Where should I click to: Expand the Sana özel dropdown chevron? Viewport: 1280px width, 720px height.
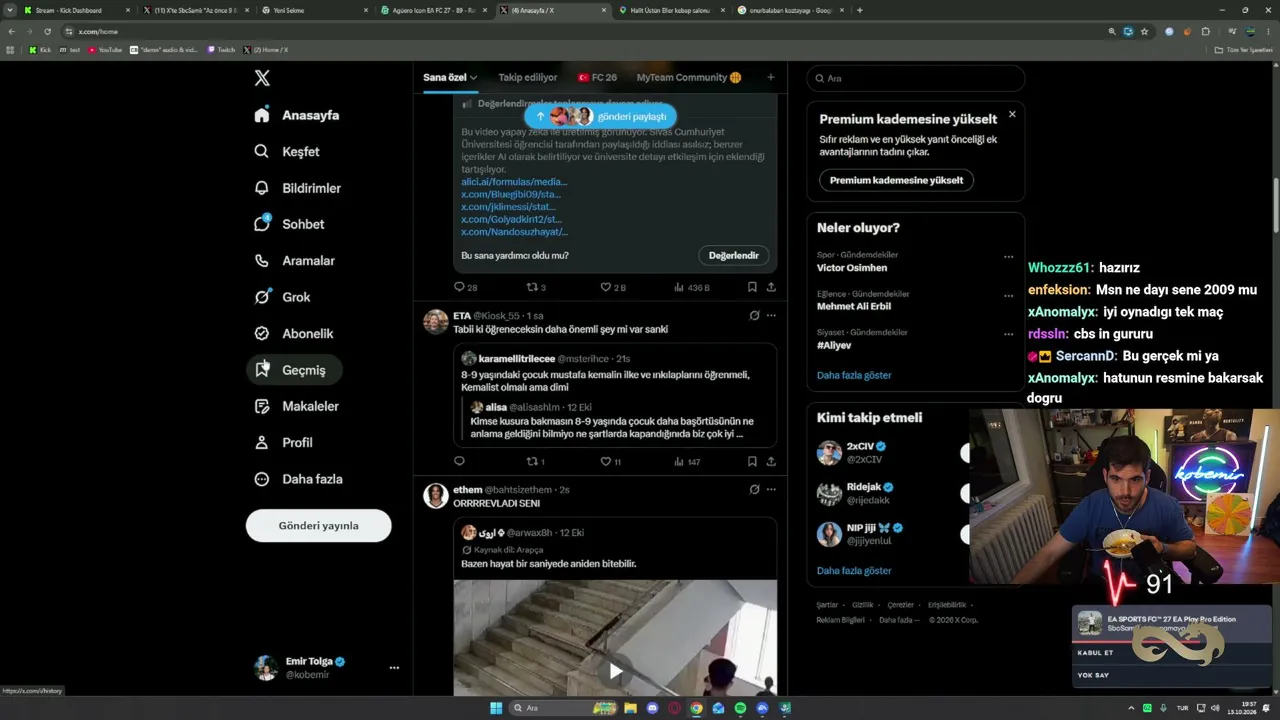[x=474, y=78]
